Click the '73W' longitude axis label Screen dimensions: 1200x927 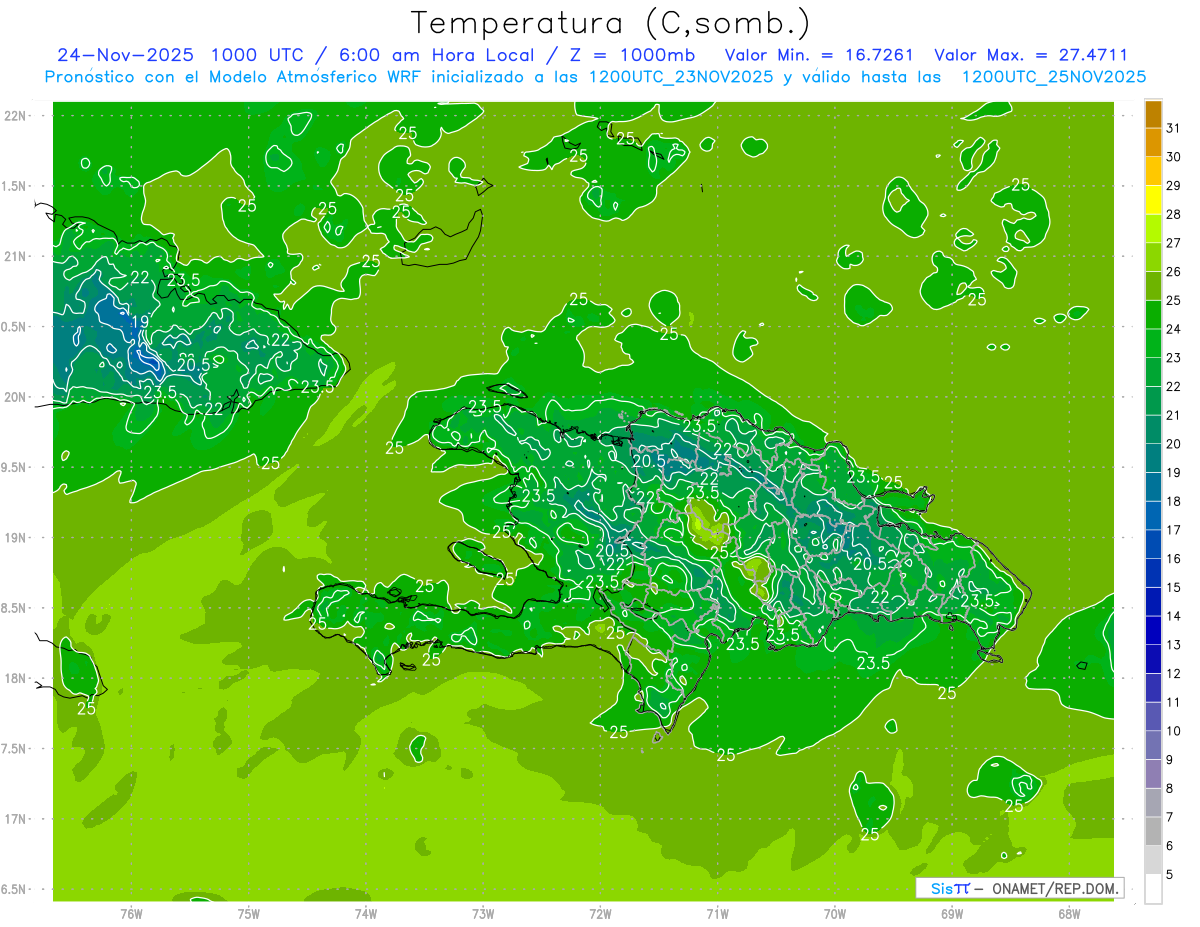point(483,914)
